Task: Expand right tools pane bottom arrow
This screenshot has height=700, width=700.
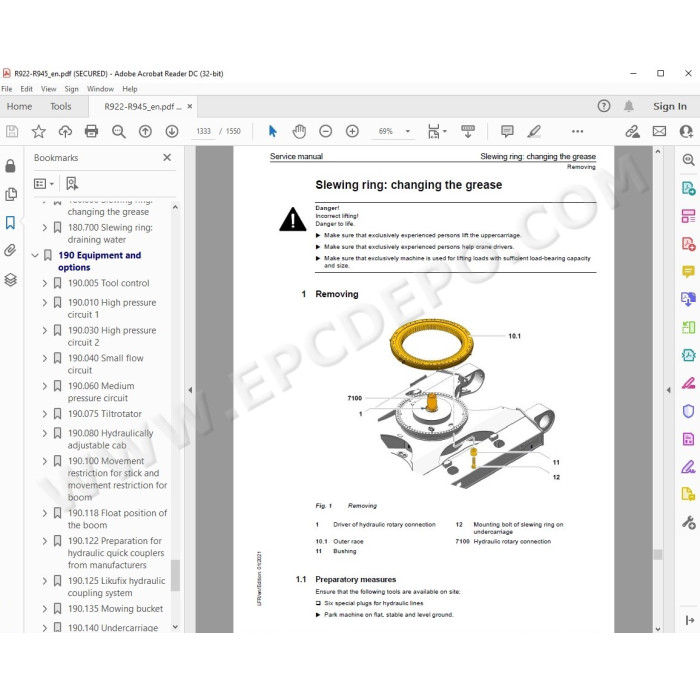Action: click(x=689, y=620)
